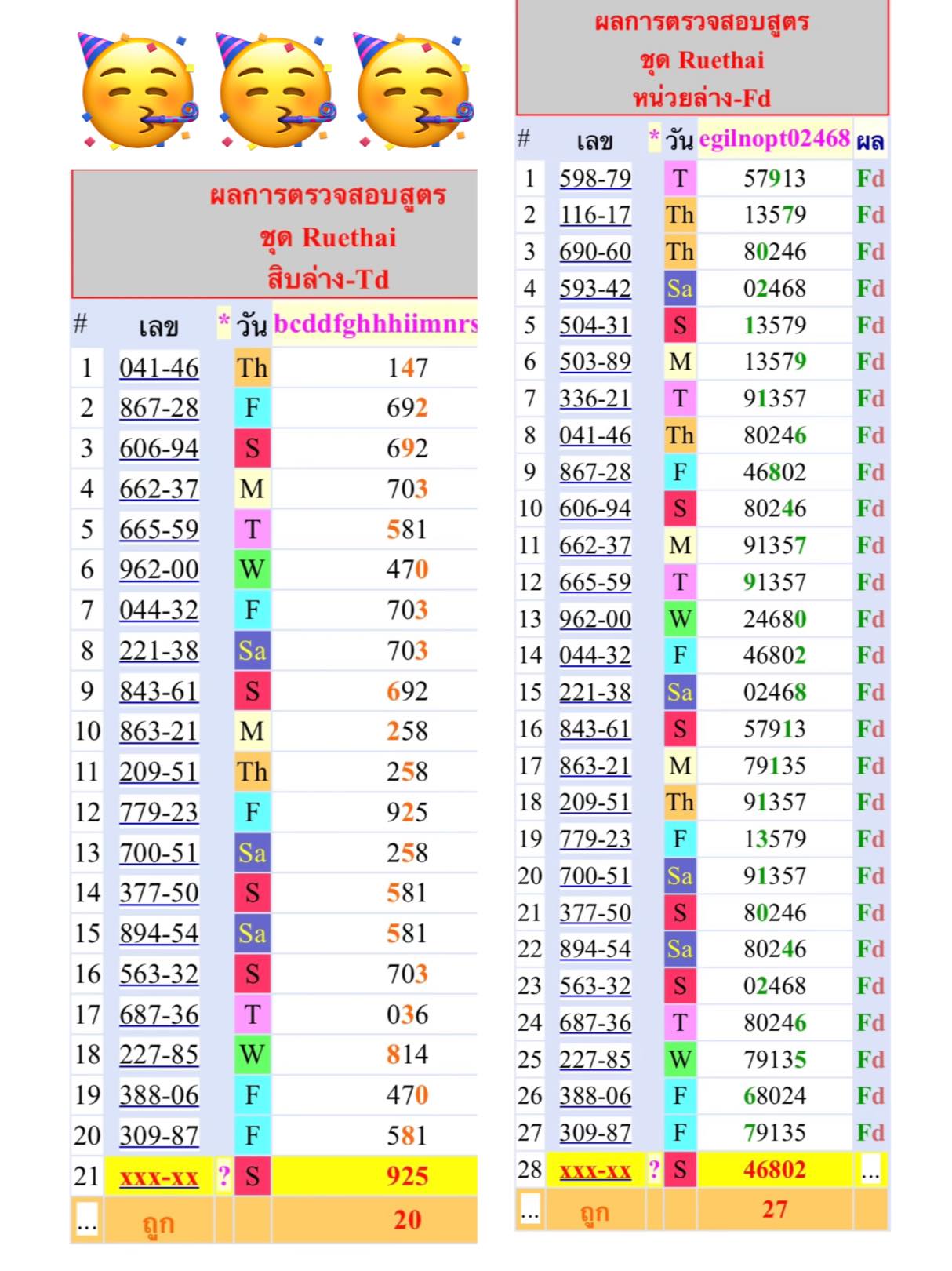The width and height of the screenshot is (952, 1271).
Task: Click the bcddfghhhiimnrs column header
Action: (x=375, y=323)
